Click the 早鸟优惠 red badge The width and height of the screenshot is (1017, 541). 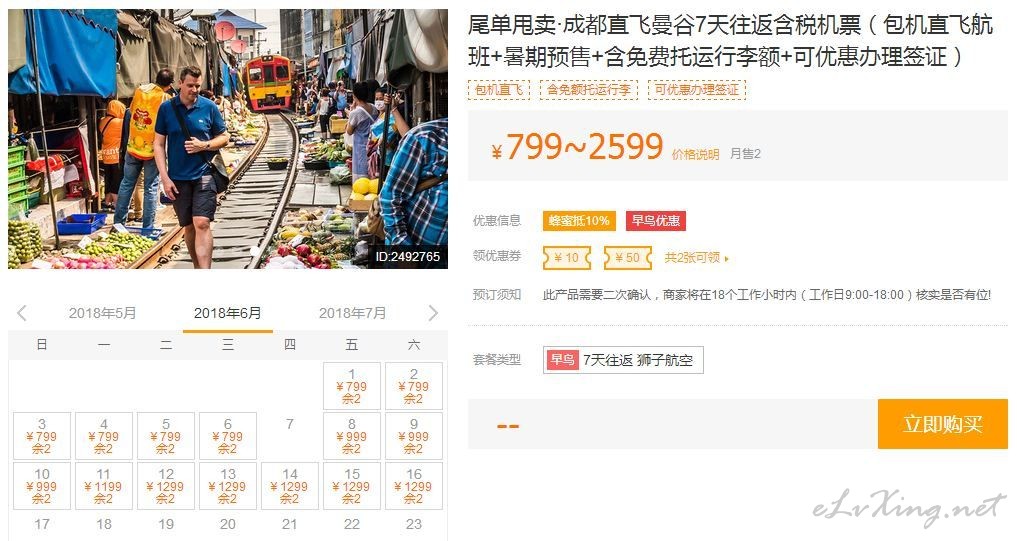click(x=655, y=221)
